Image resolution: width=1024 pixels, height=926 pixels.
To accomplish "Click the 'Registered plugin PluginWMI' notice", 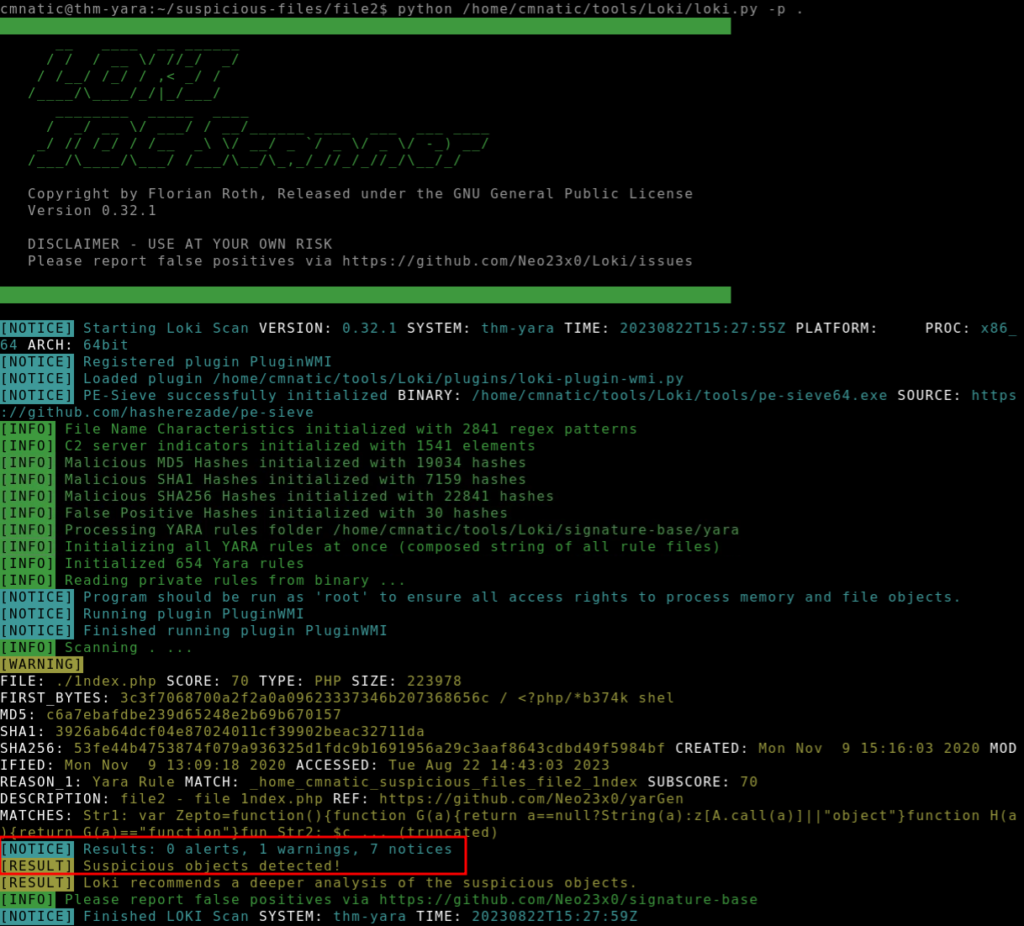I will point(207,361).
